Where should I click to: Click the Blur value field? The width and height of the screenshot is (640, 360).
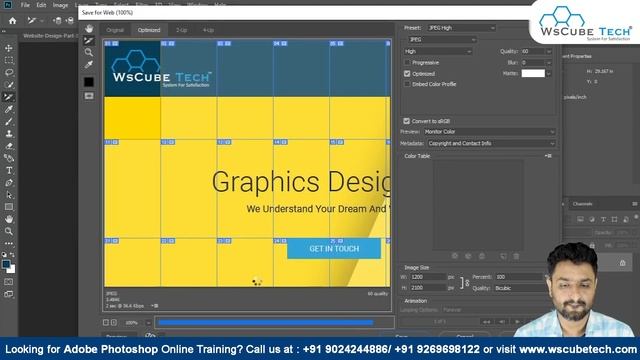(x=533, y=63)
